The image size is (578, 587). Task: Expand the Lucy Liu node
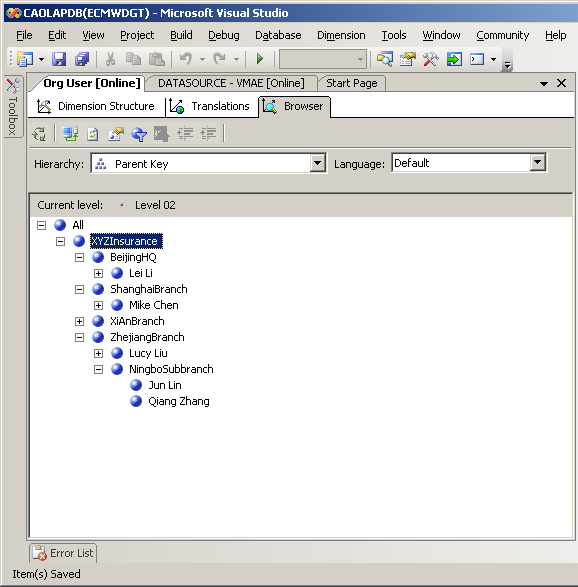[x=98, y=353]
